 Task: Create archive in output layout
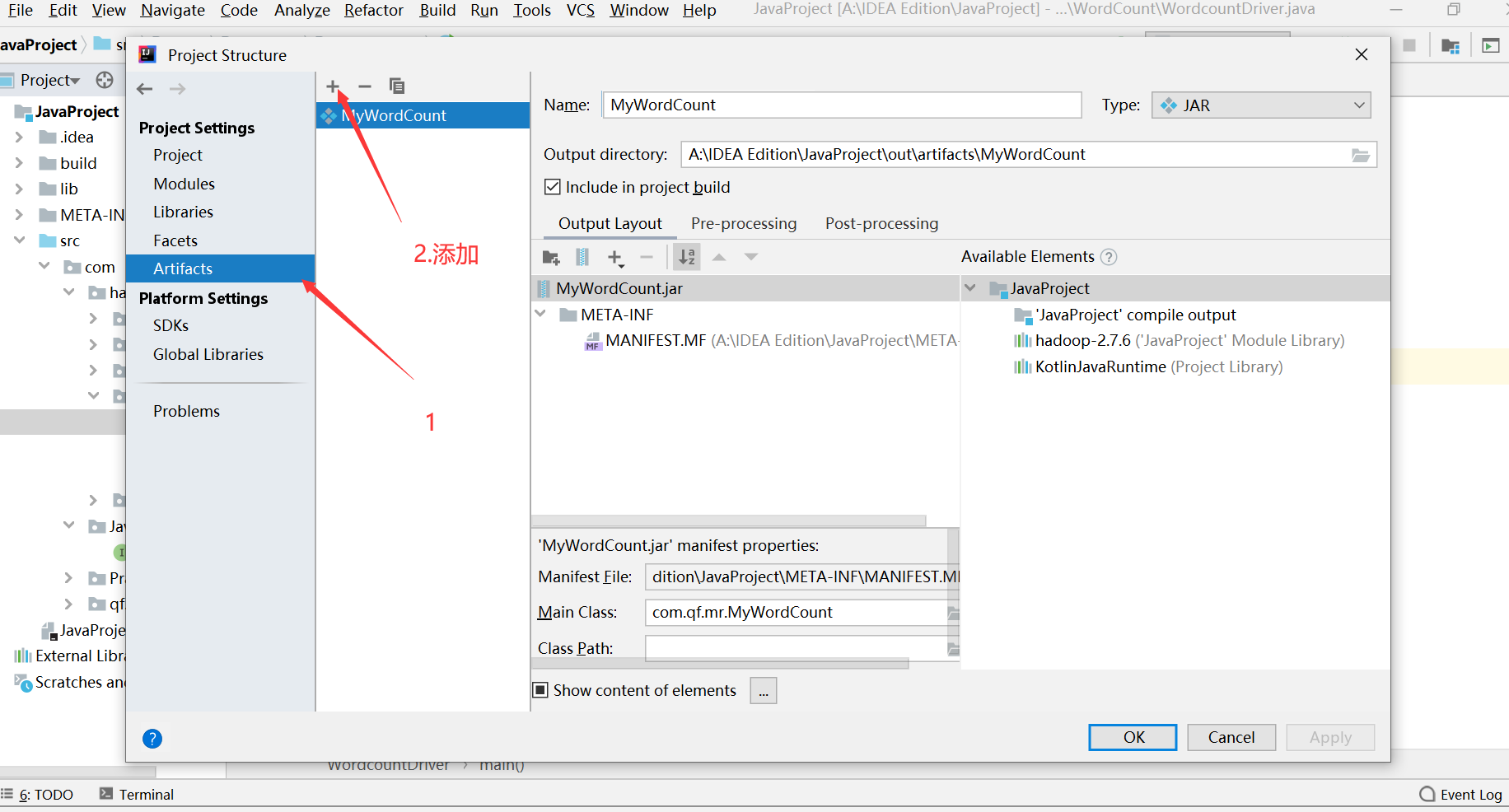click(x=582, y=257)
